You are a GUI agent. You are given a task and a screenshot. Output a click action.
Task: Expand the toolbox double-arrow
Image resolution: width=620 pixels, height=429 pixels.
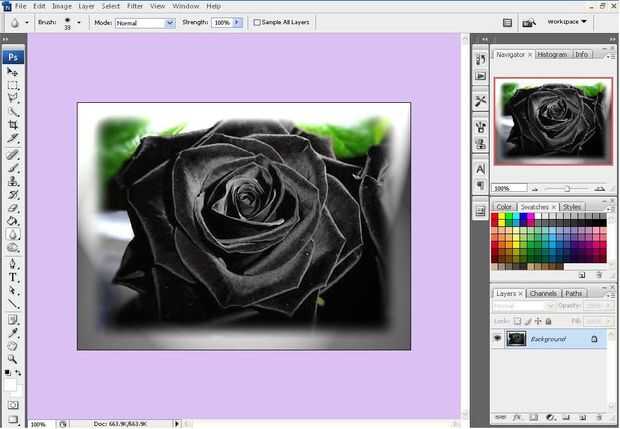click(5, 39)
